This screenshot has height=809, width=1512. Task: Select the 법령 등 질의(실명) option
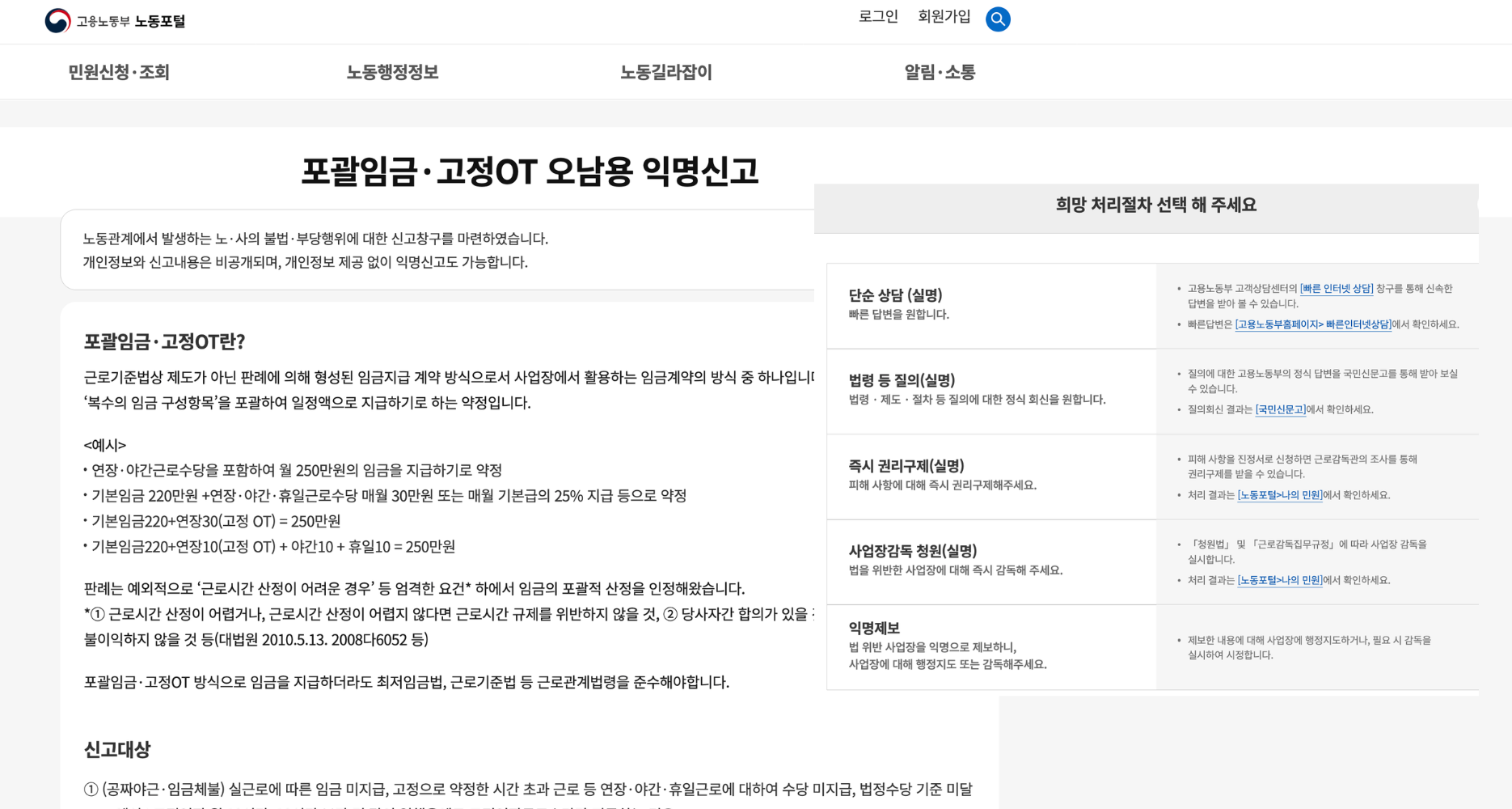coord(991,392)
